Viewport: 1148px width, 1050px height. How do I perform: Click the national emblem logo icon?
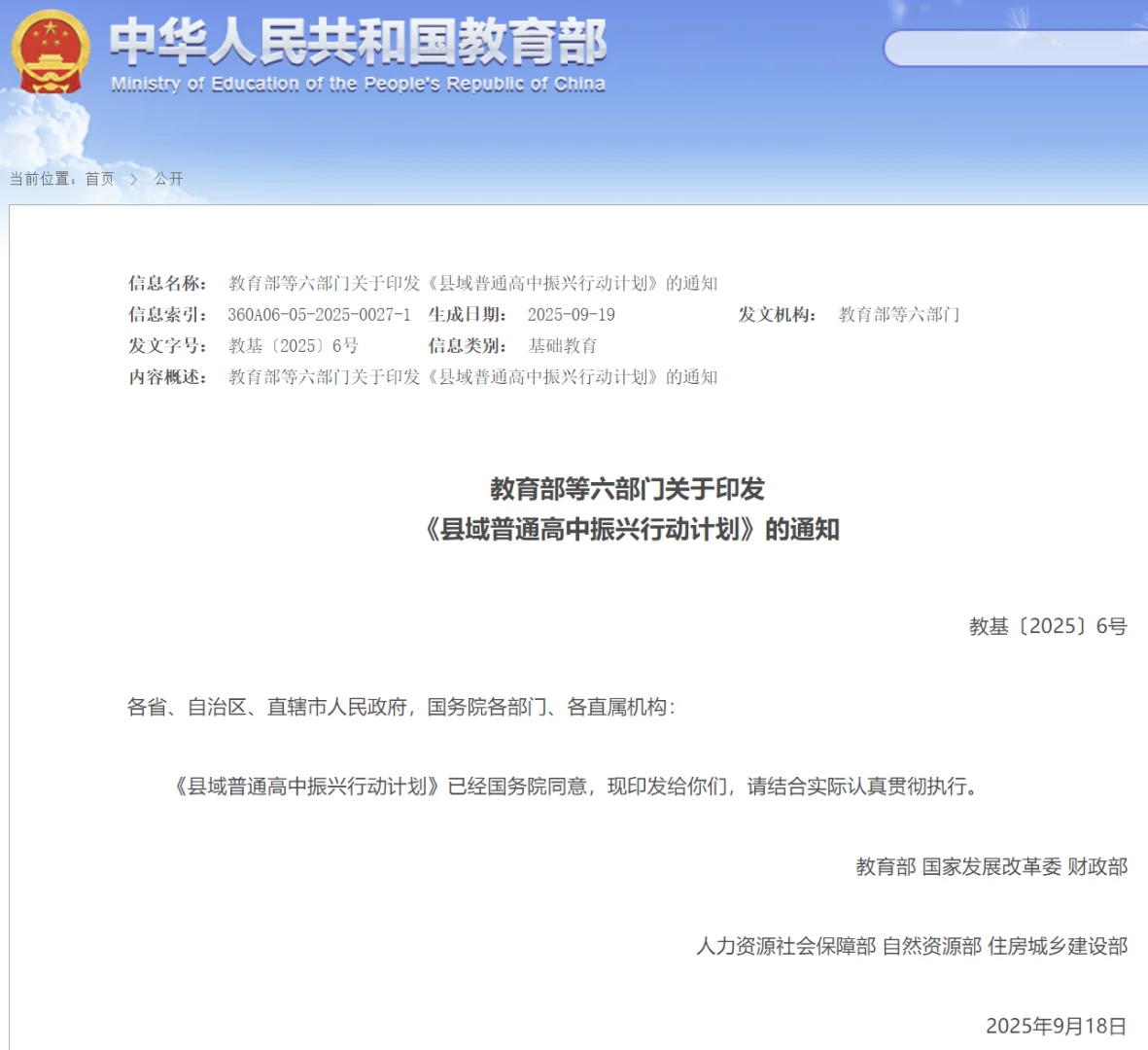point(51,52)
